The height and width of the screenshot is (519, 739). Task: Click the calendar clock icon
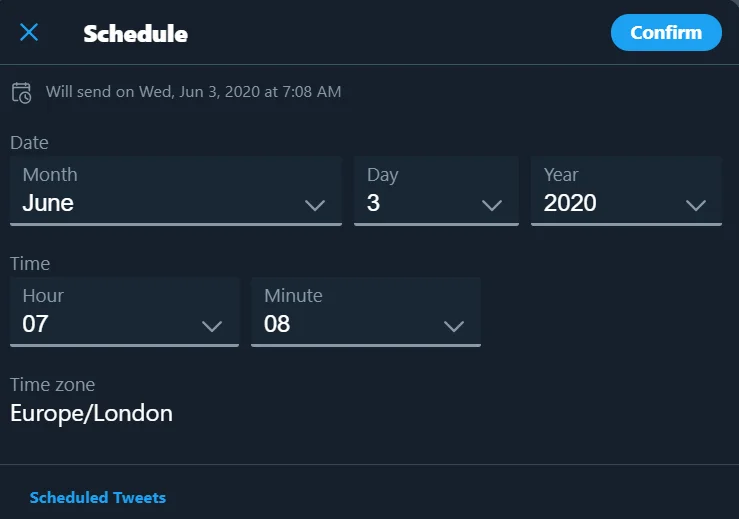(21, 92)
